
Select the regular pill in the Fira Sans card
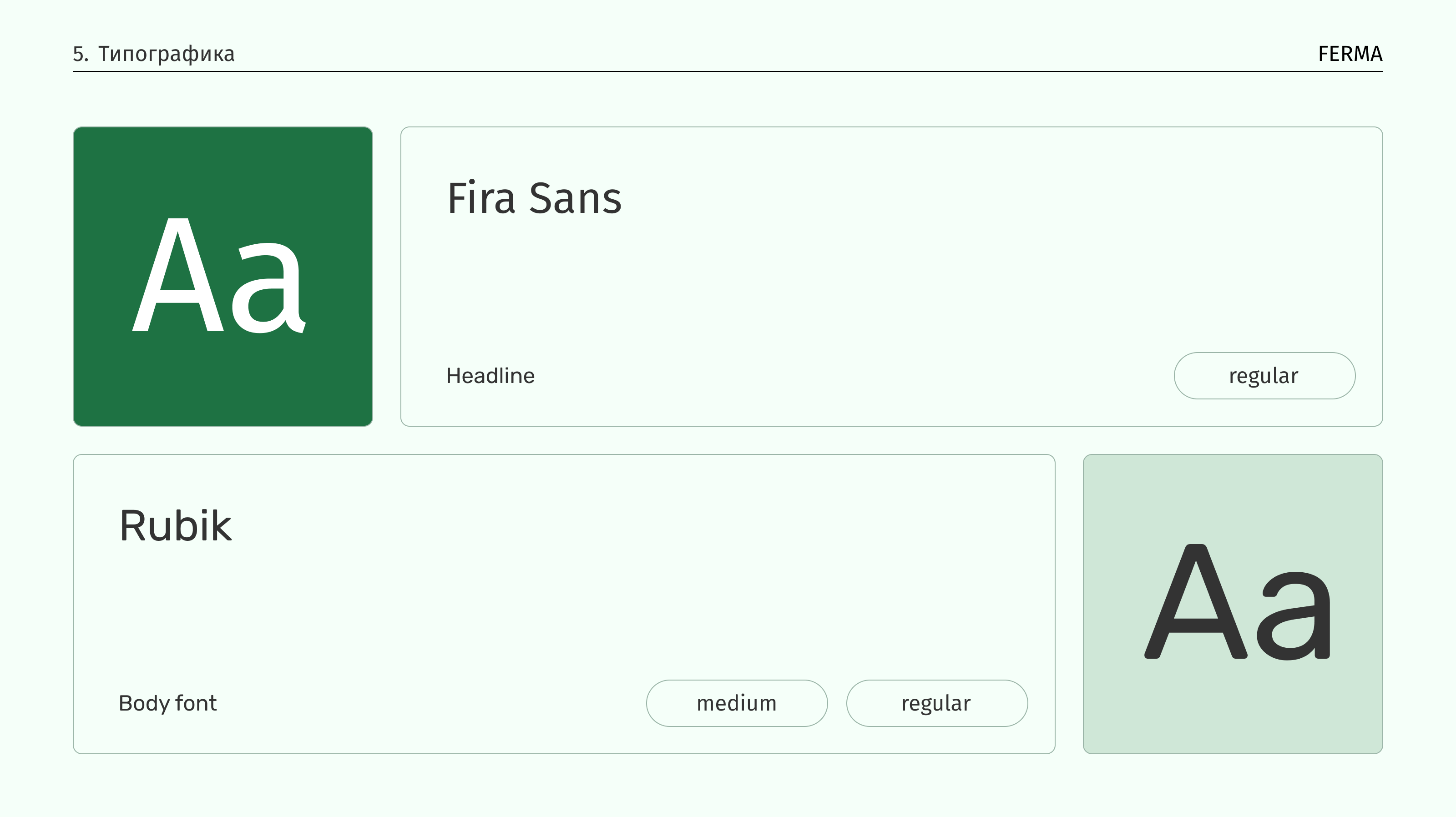[1264, 376]
